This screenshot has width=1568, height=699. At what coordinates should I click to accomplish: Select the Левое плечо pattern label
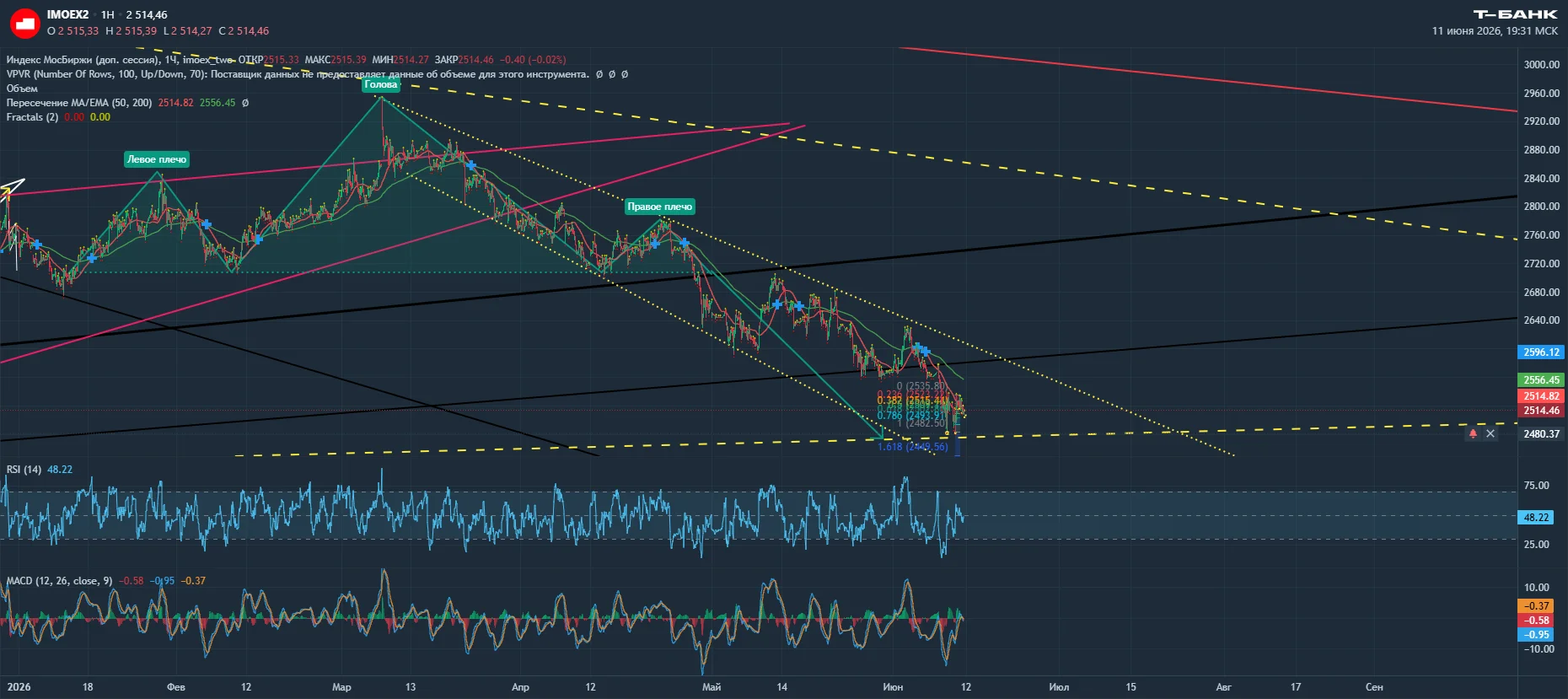[157, 159]
